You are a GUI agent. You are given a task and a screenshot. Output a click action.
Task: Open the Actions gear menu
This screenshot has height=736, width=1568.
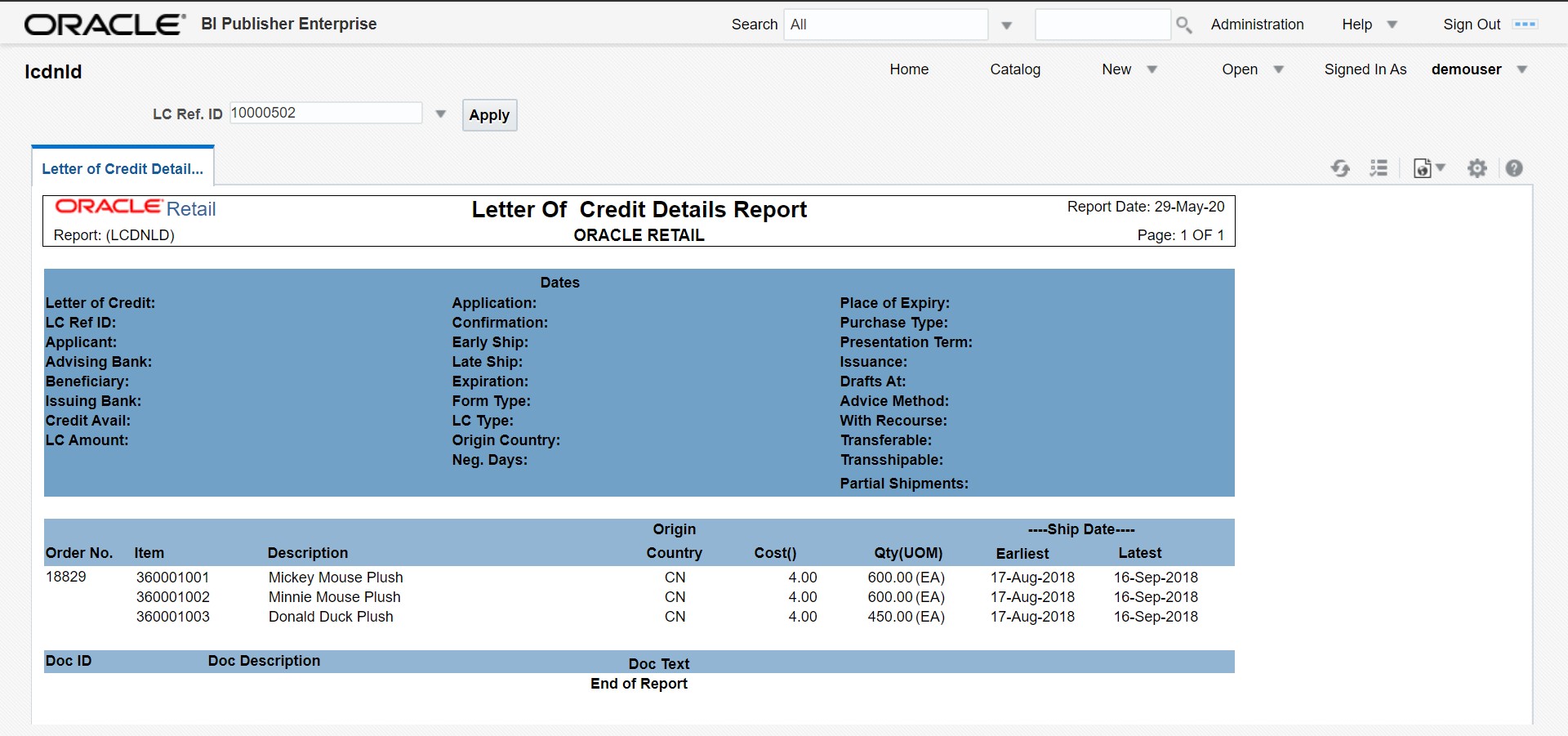1477,168
